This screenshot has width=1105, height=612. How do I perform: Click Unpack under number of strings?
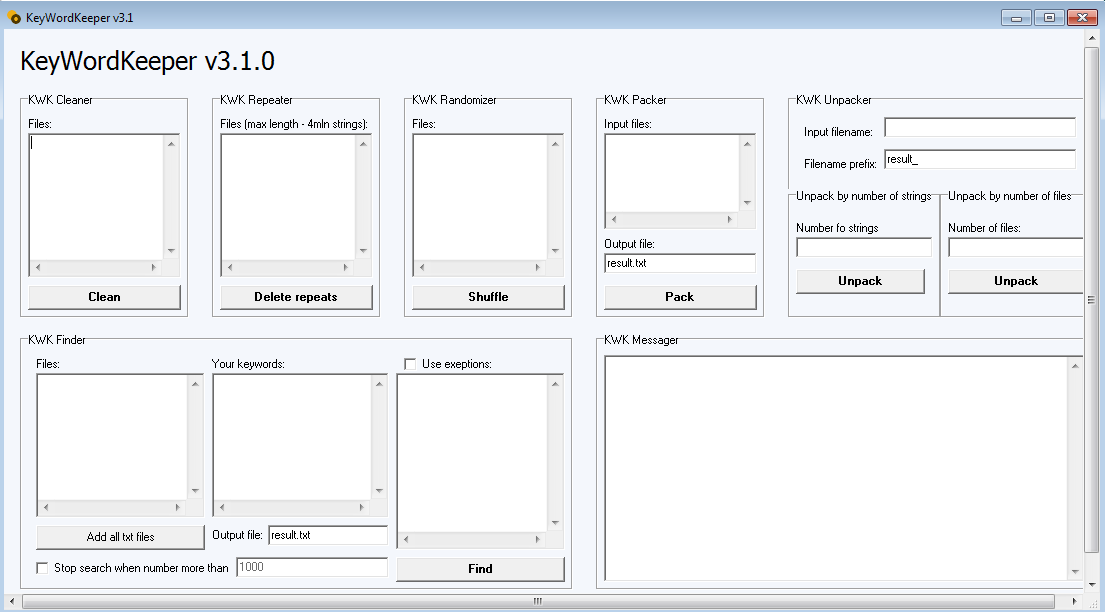tap(860, 281)
